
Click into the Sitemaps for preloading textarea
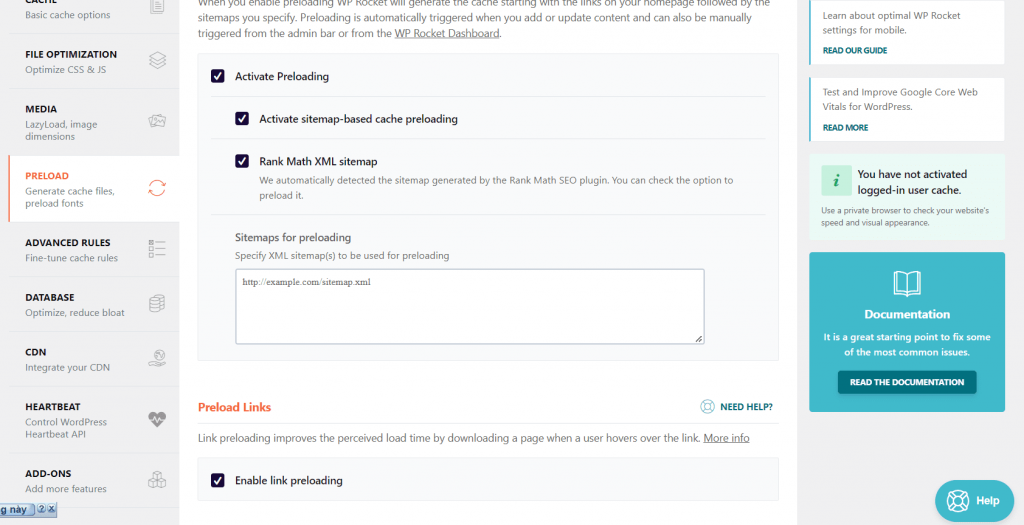(x=470, y=306)
